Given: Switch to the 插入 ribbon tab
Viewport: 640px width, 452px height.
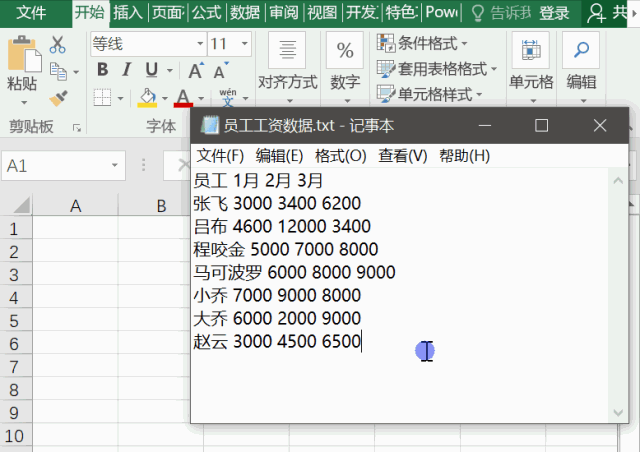Looking at the screenshot, I should 127,13.
